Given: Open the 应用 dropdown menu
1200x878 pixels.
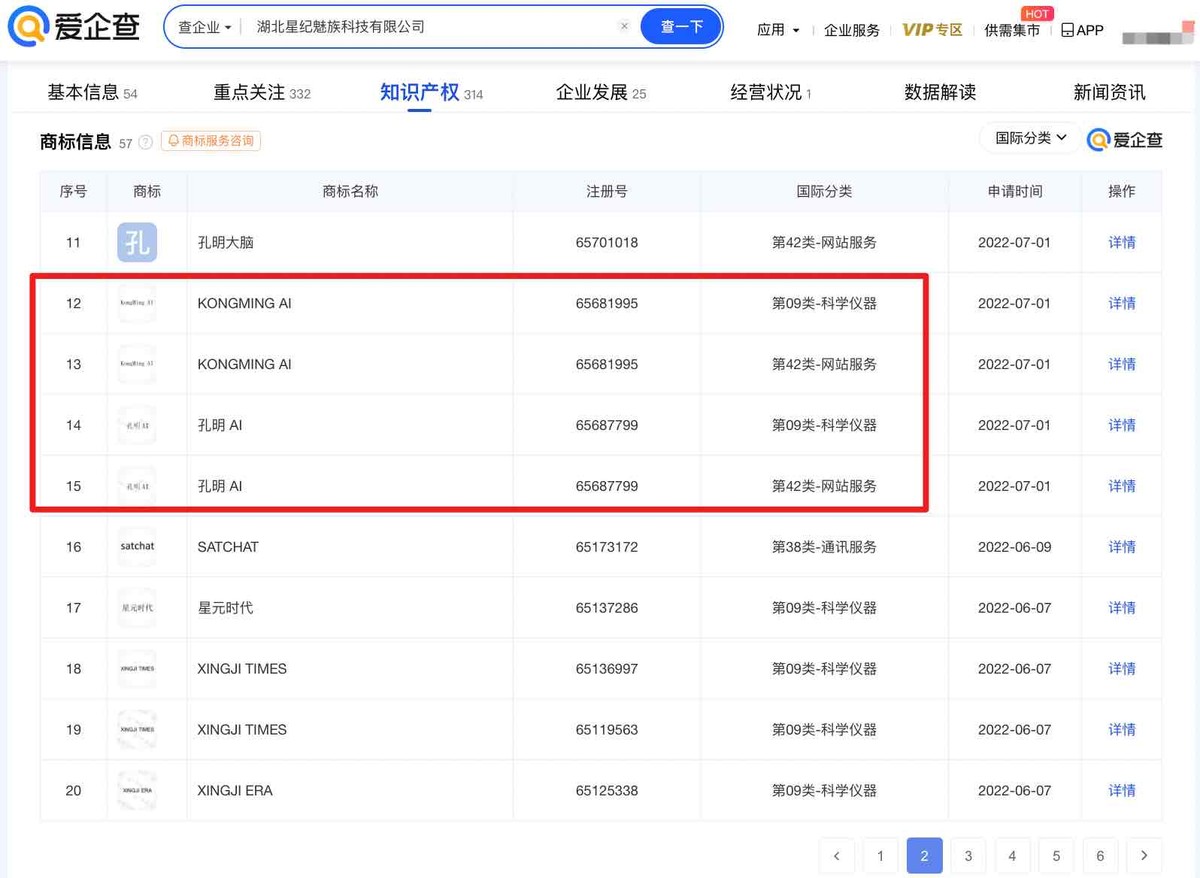Looking at the screenshot, I should pos(778,30).
